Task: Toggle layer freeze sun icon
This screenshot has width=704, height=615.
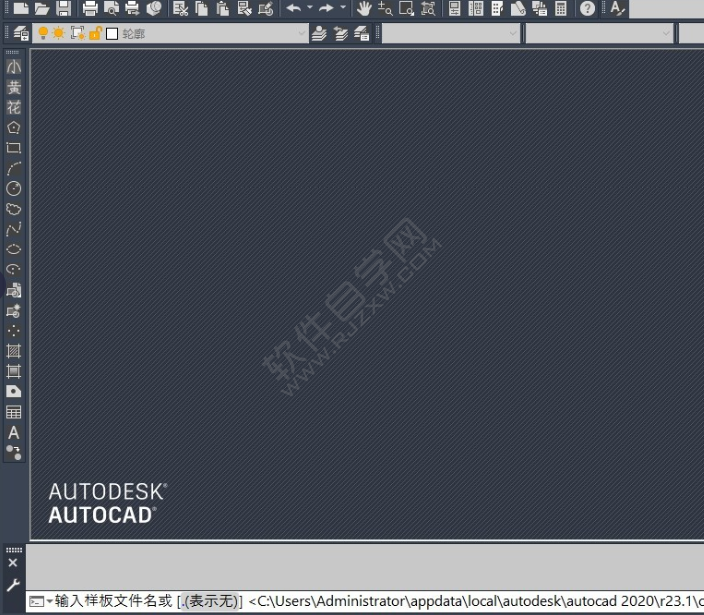Action: [x=59, y=33]
